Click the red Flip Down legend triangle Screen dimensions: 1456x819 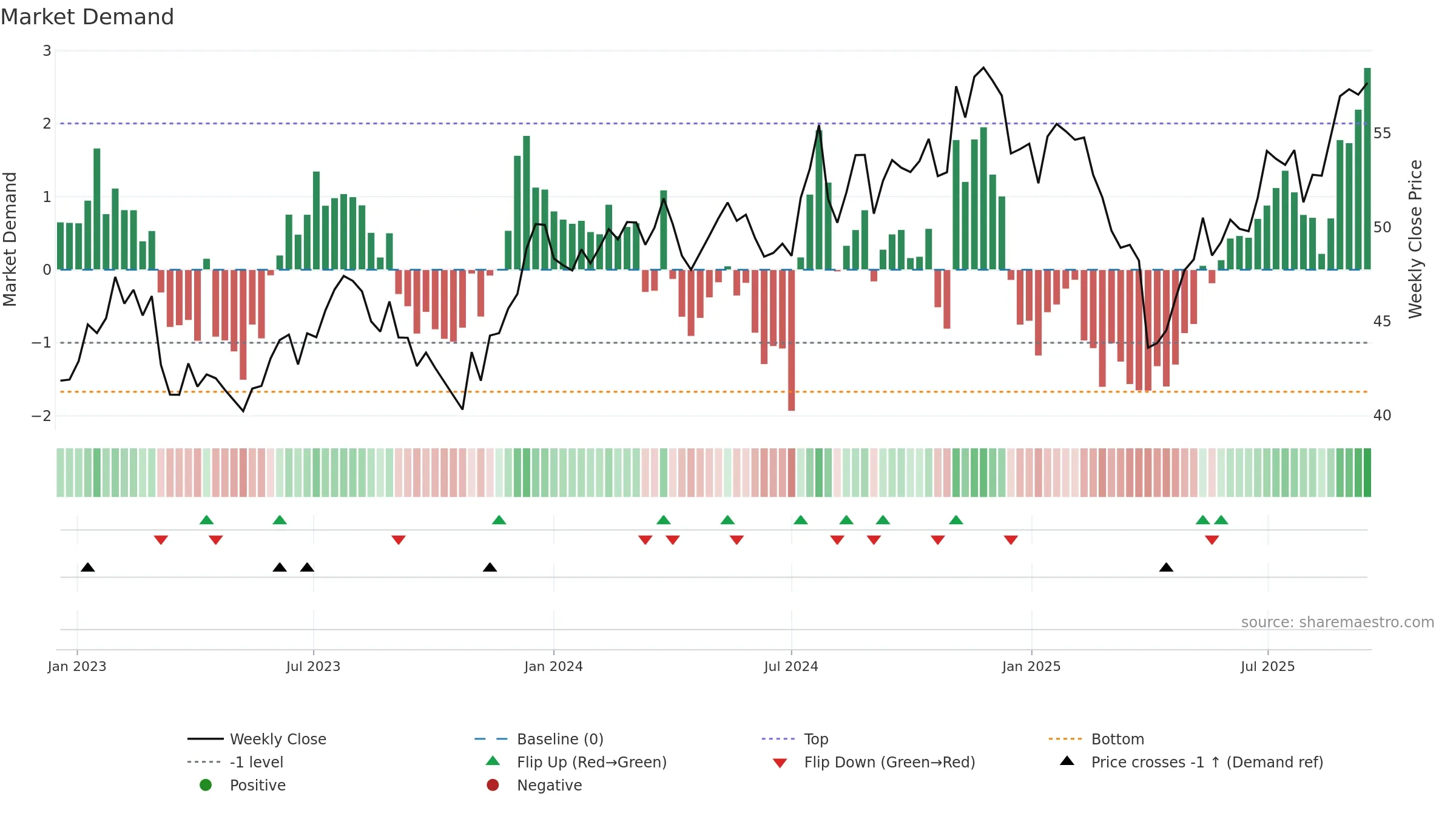coord(780,763)
